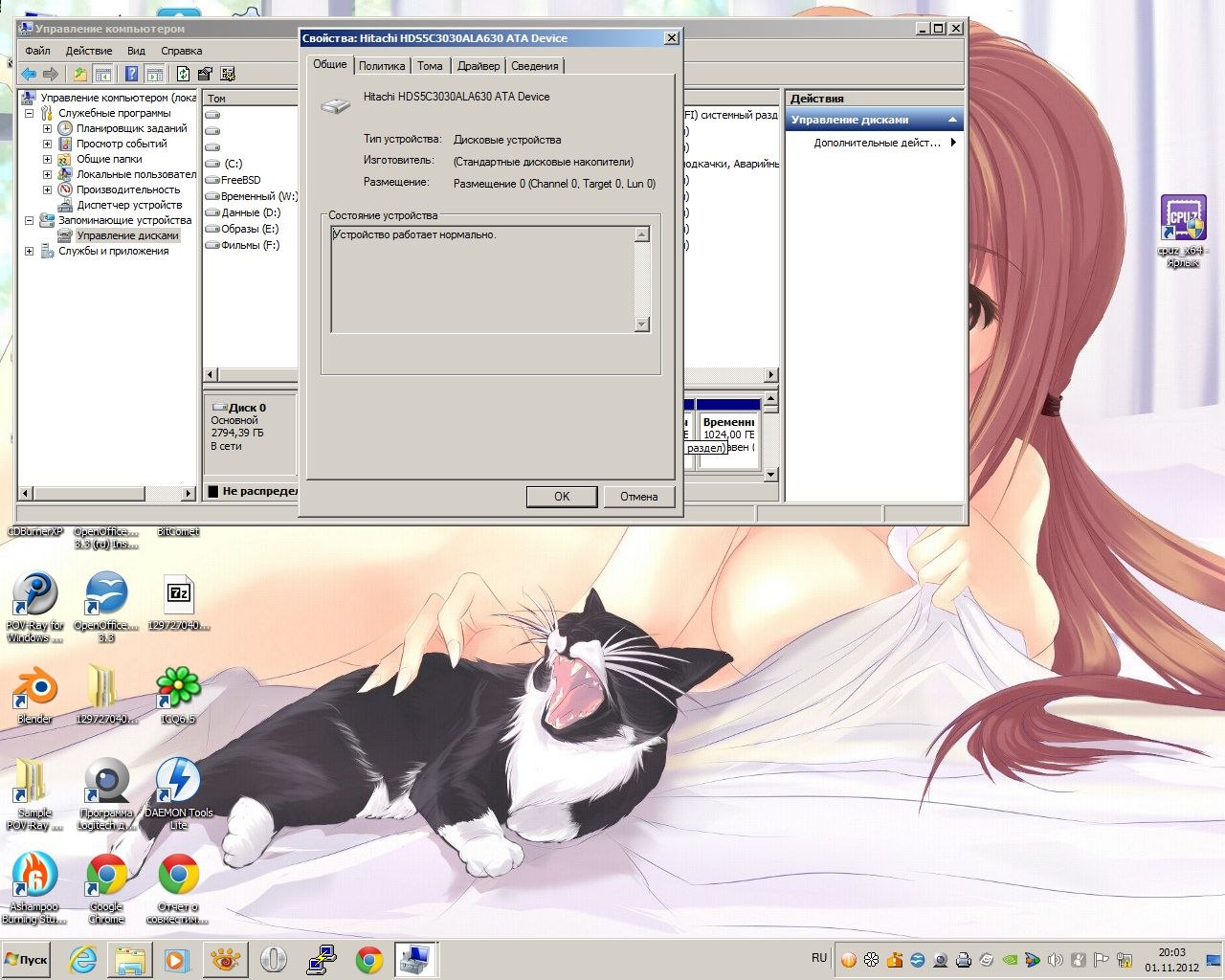
Task: Click NVIDIA icon in system tray
Action: point(1010,960)
